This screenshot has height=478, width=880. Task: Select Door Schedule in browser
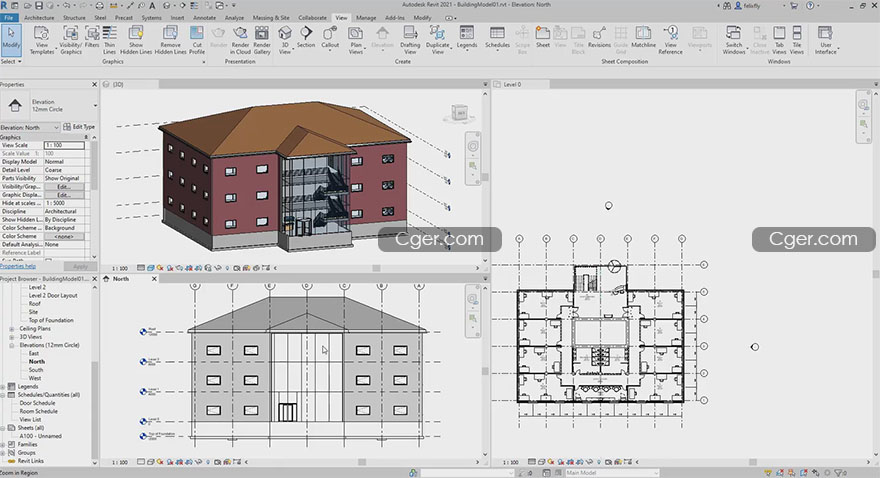click(37, 403)
